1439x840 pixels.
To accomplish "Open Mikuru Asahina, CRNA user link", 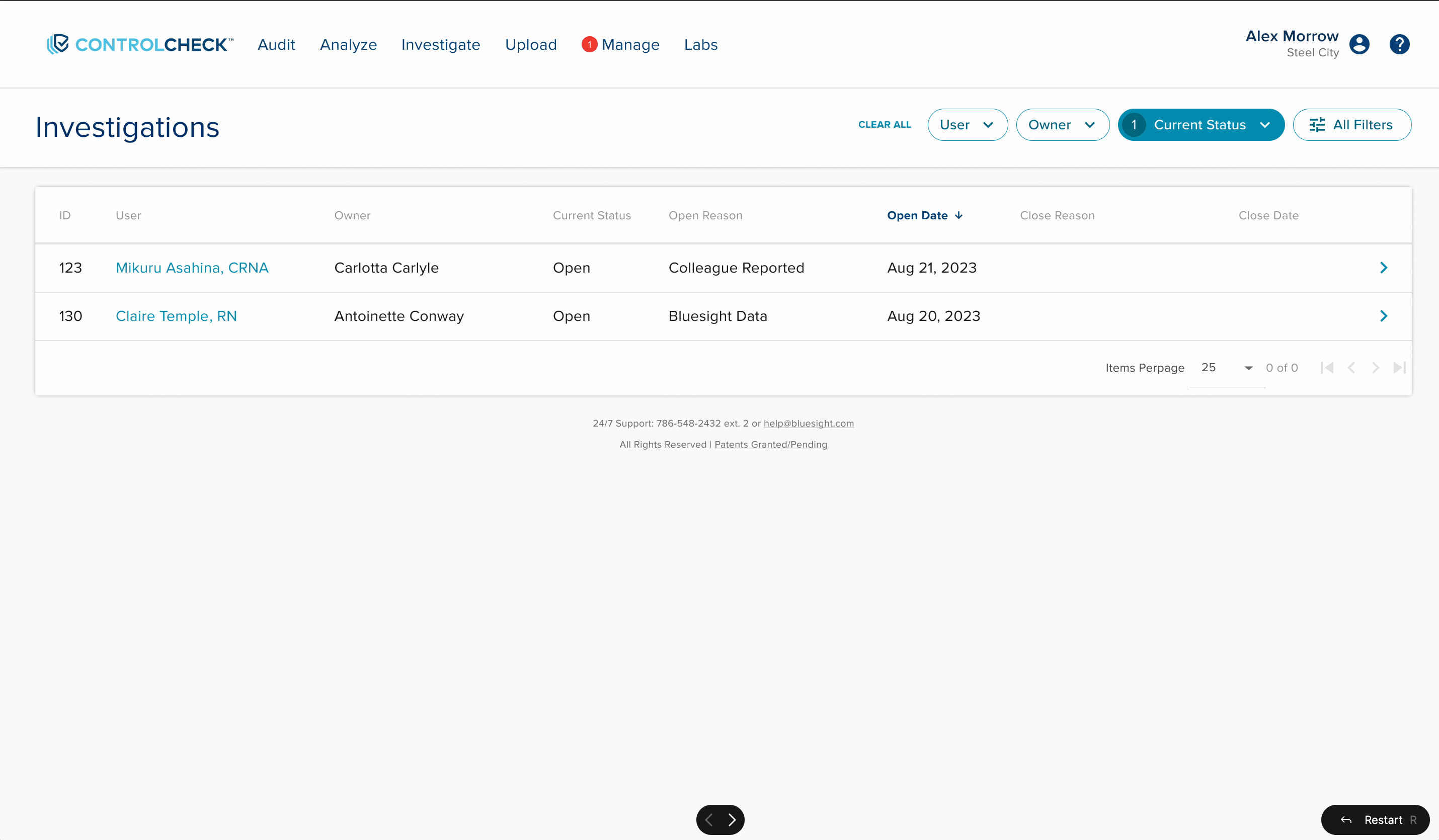I will tap(192, 268).
